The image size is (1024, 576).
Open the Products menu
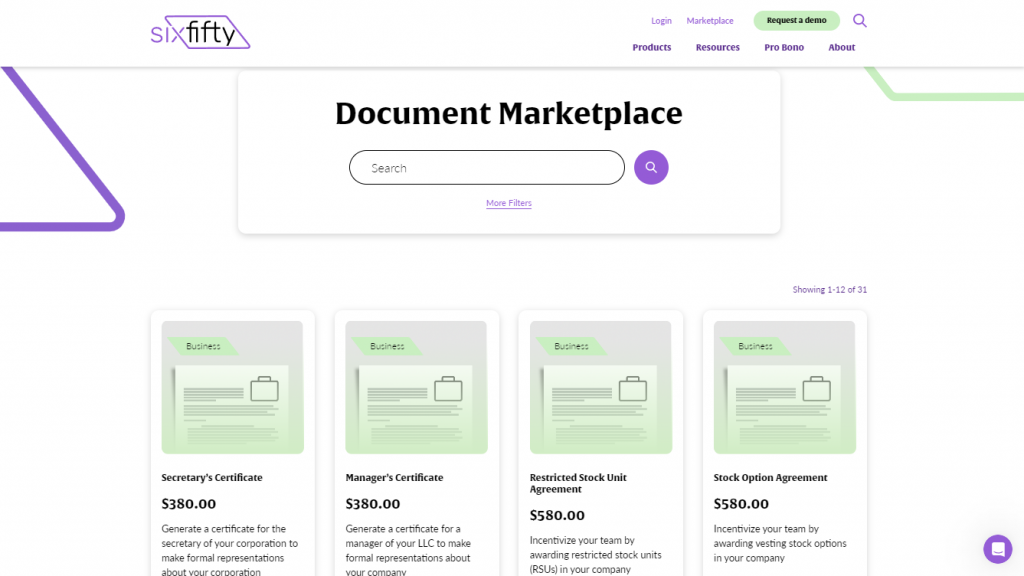click(651, 47)
